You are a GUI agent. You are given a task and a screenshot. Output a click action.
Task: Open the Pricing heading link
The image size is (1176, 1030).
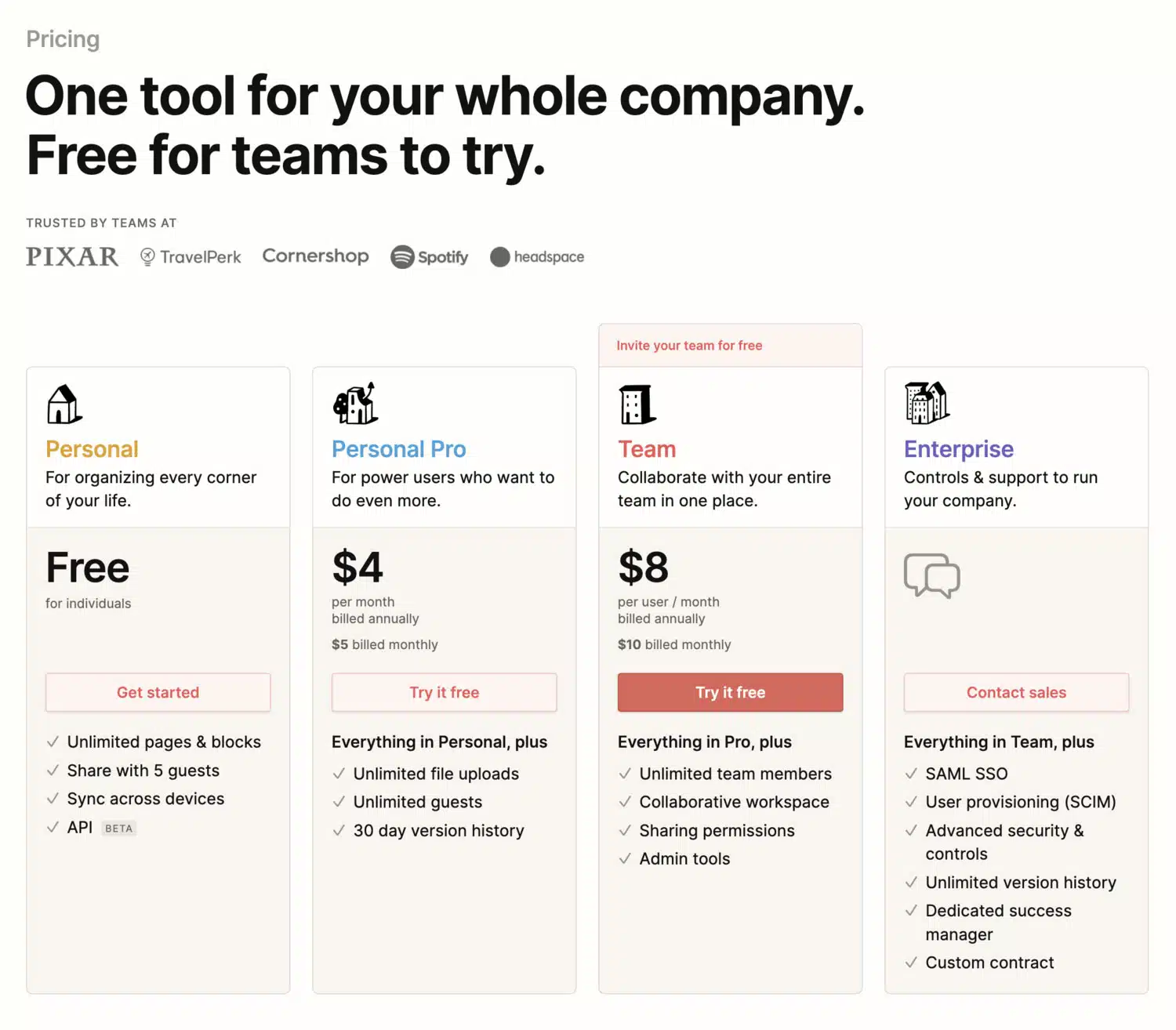[63, 39]
